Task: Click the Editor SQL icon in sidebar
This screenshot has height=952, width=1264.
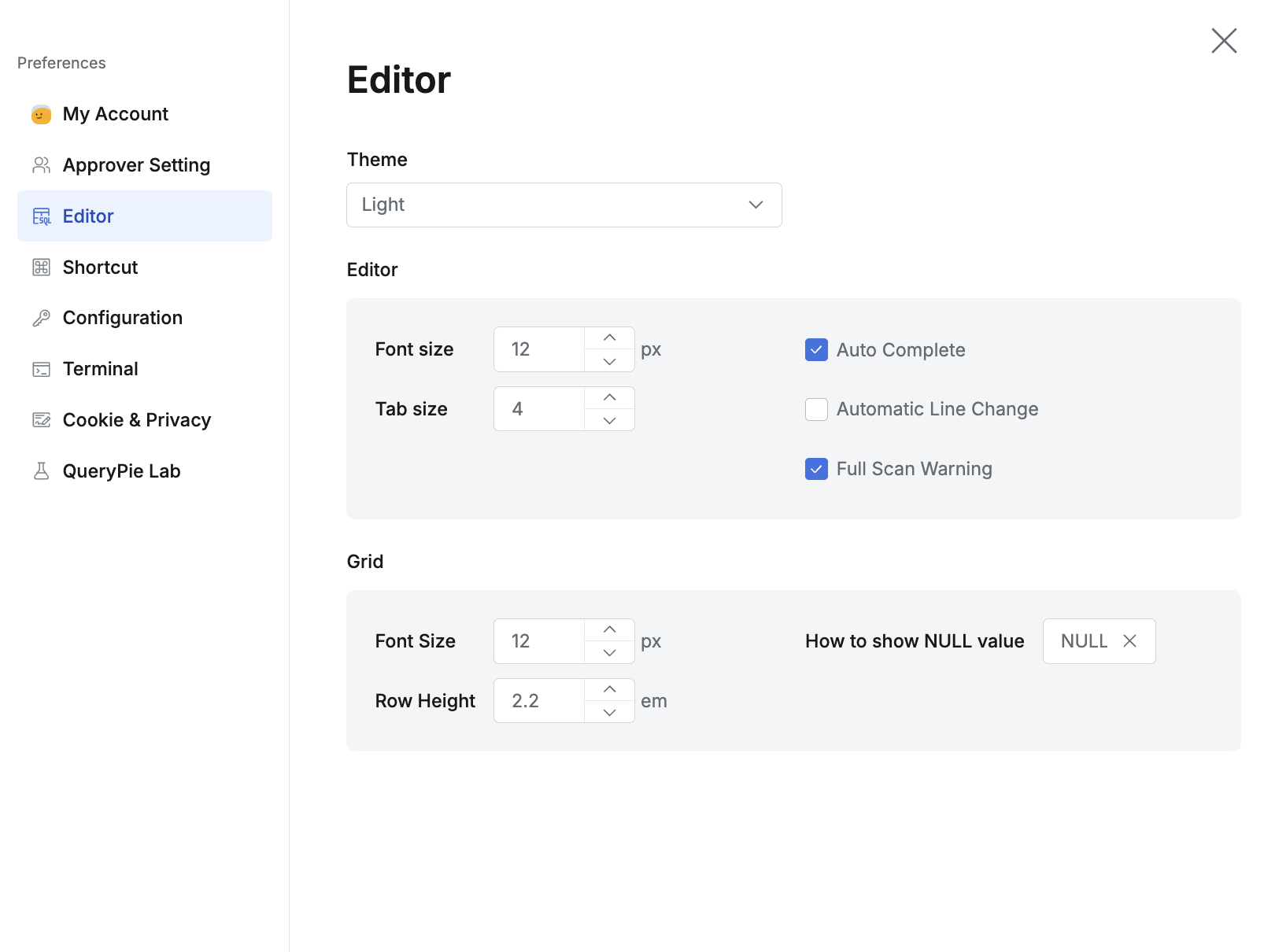Action: pos(41,216)
